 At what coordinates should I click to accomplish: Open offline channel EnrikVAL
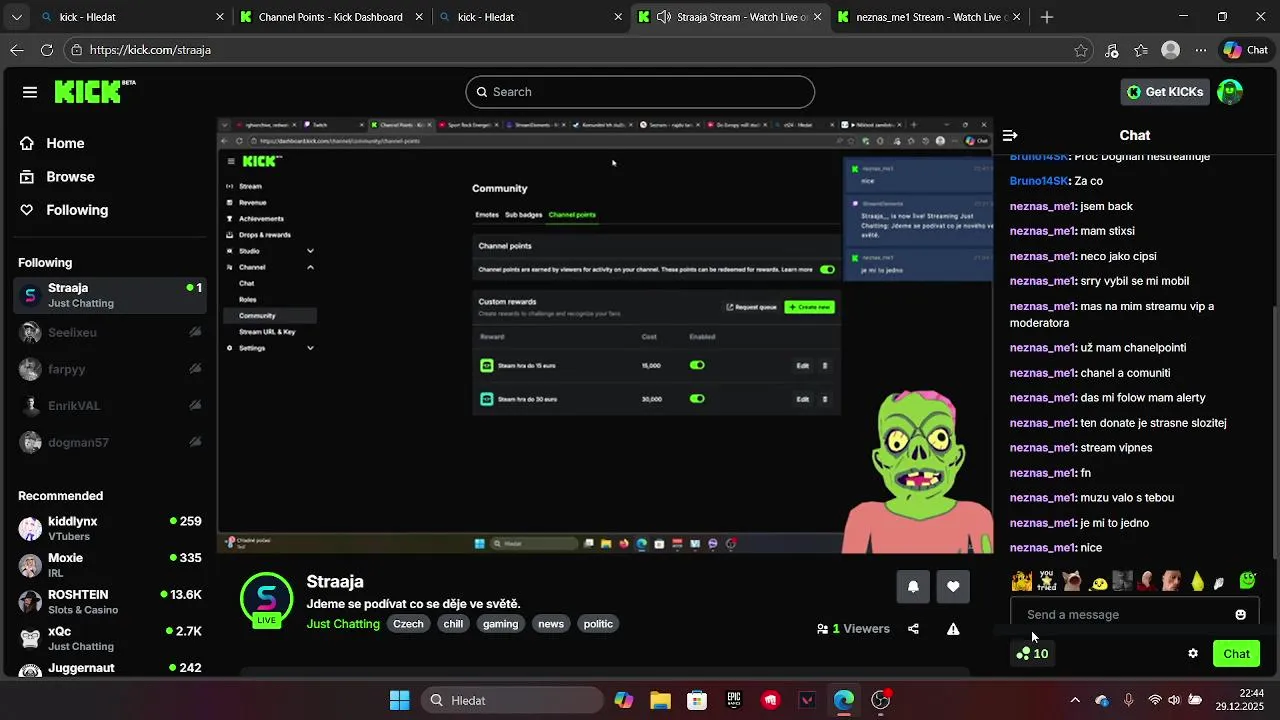pos(110,406)
